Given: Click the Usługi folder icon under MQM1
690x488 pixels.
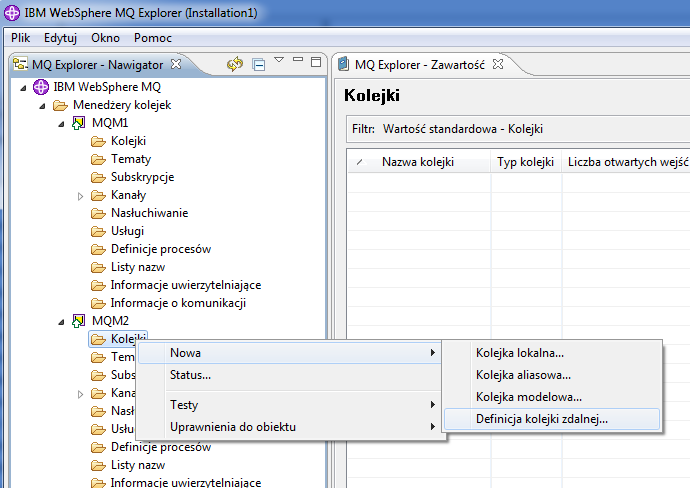Looking at the screenshot, I should (98, 232).
